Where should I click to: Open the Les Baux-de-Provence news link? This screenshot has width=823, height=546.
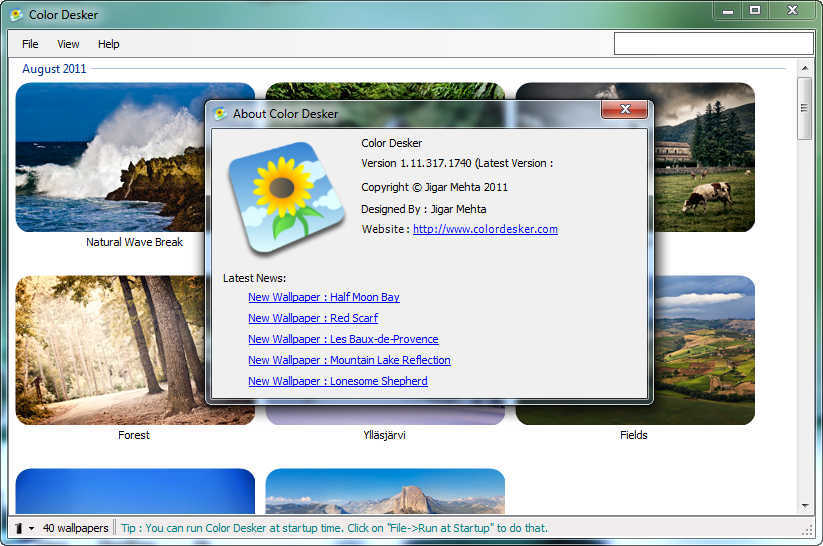pyautogui.click(x=343, y=339)
